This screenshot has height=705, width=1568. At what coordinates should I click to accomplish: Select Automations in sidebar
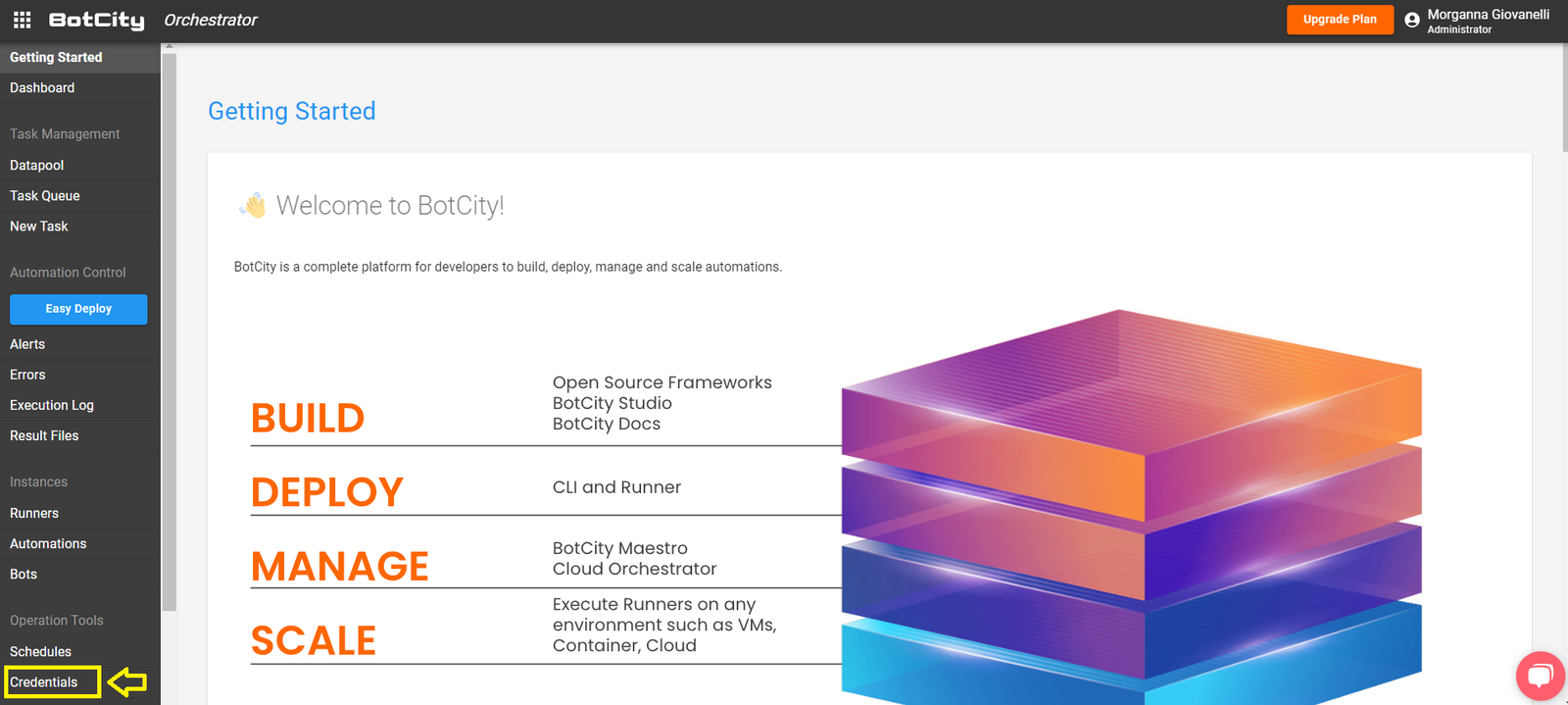80,544
